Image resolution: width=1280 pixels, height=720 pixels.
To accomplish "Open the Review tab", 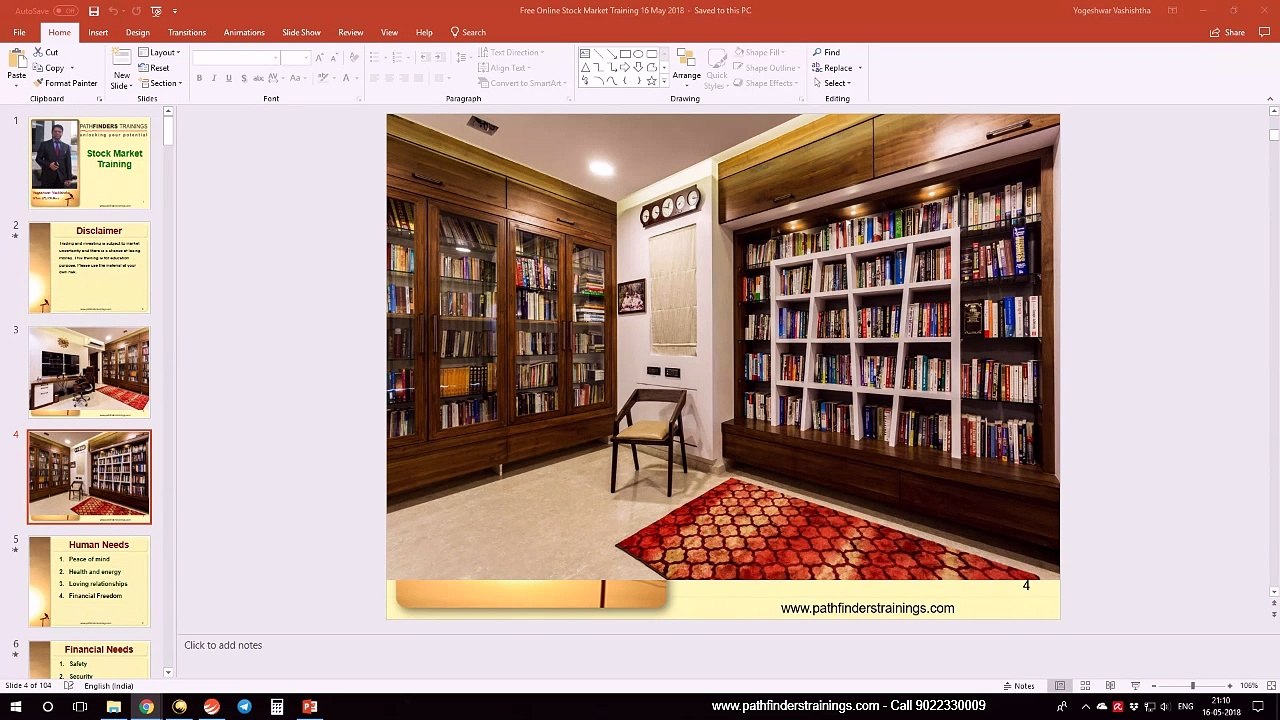I will 351,32.
